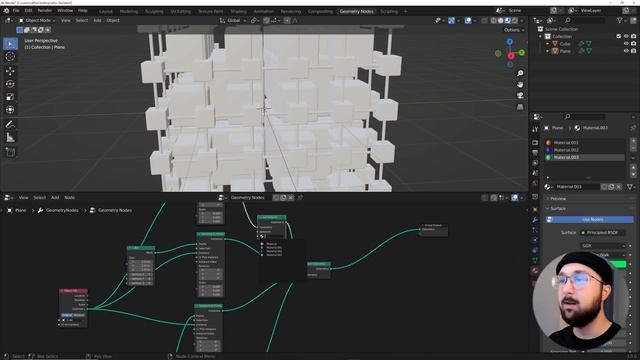This screenshot has height=360, width=640.
Task: Open the Edit menu
Action: click(x=28, y=11)
